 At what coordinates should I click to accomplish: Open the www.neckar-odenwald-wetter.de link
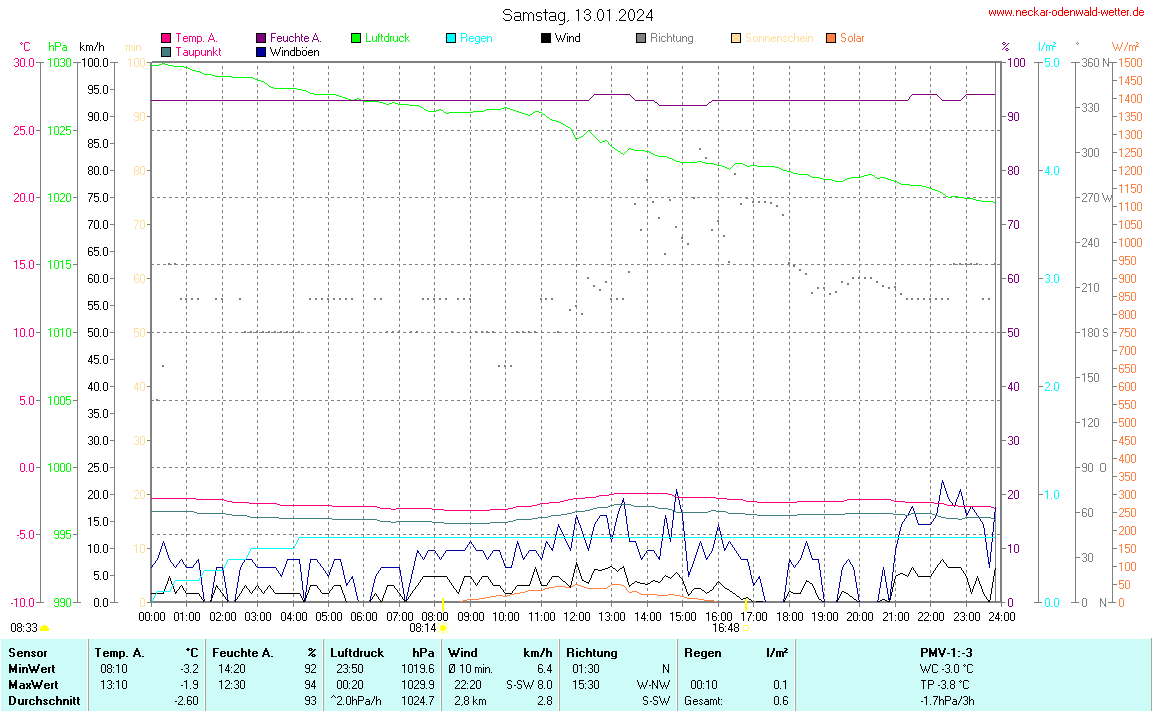1065,12
